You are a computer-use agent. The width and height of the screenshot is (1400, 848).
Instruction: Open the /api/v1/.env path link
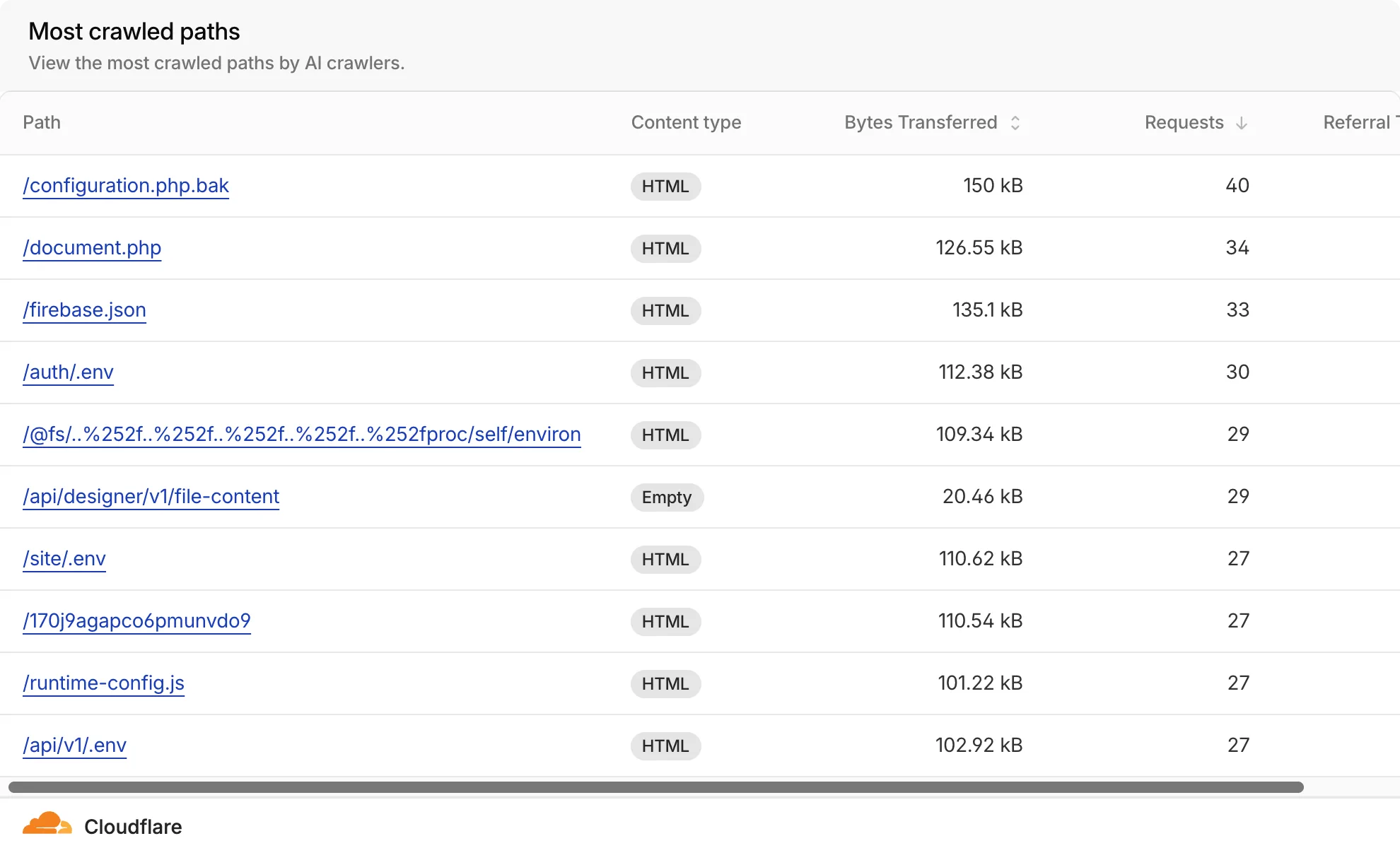pyautogui.click(x=74, y=746)
